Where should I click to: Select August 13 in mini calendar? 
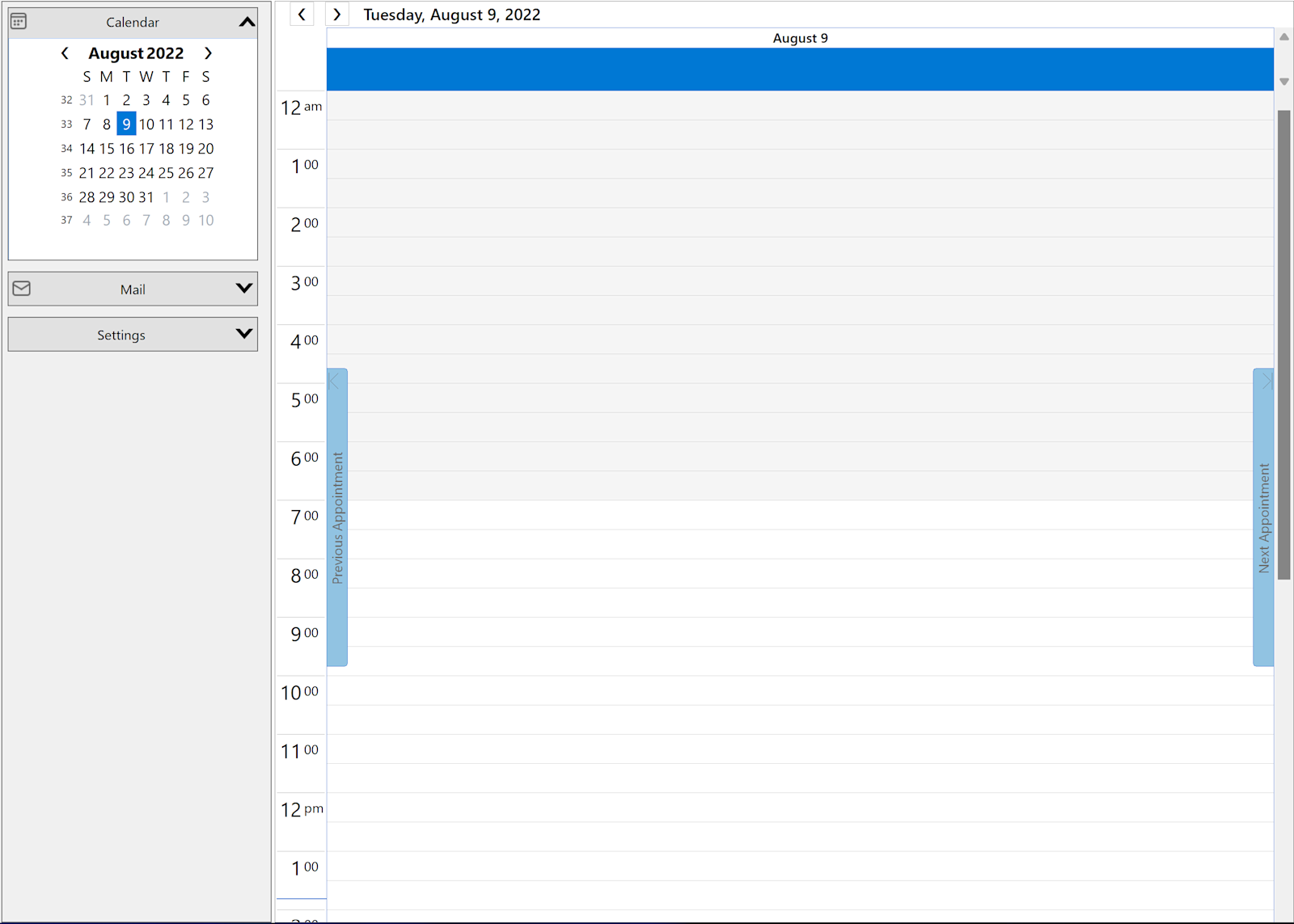(x=206, y=124)
